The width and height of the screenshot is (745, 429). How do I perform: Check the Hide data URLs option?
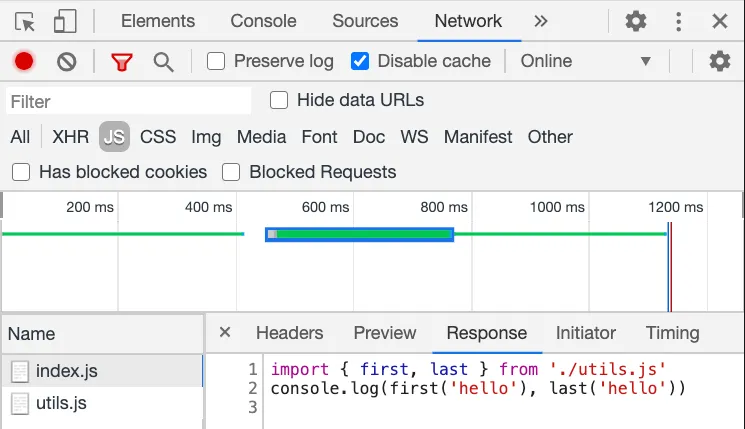click(280, 100)
